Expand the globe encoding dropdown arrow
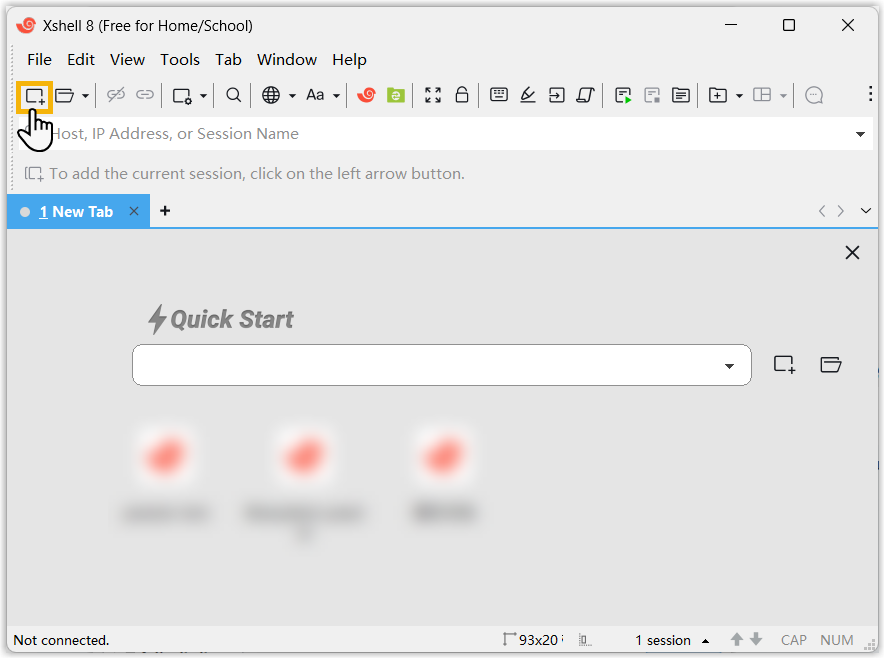The height and width of the screenshot is (659, 885). click(x=292, y=96)
